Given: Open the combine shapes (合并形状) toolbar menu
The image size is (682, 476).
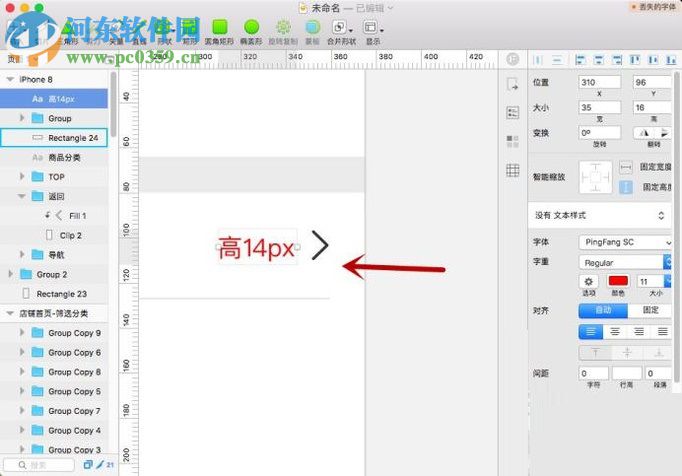Looking at the screenshot, I should (x=341, y=31).
